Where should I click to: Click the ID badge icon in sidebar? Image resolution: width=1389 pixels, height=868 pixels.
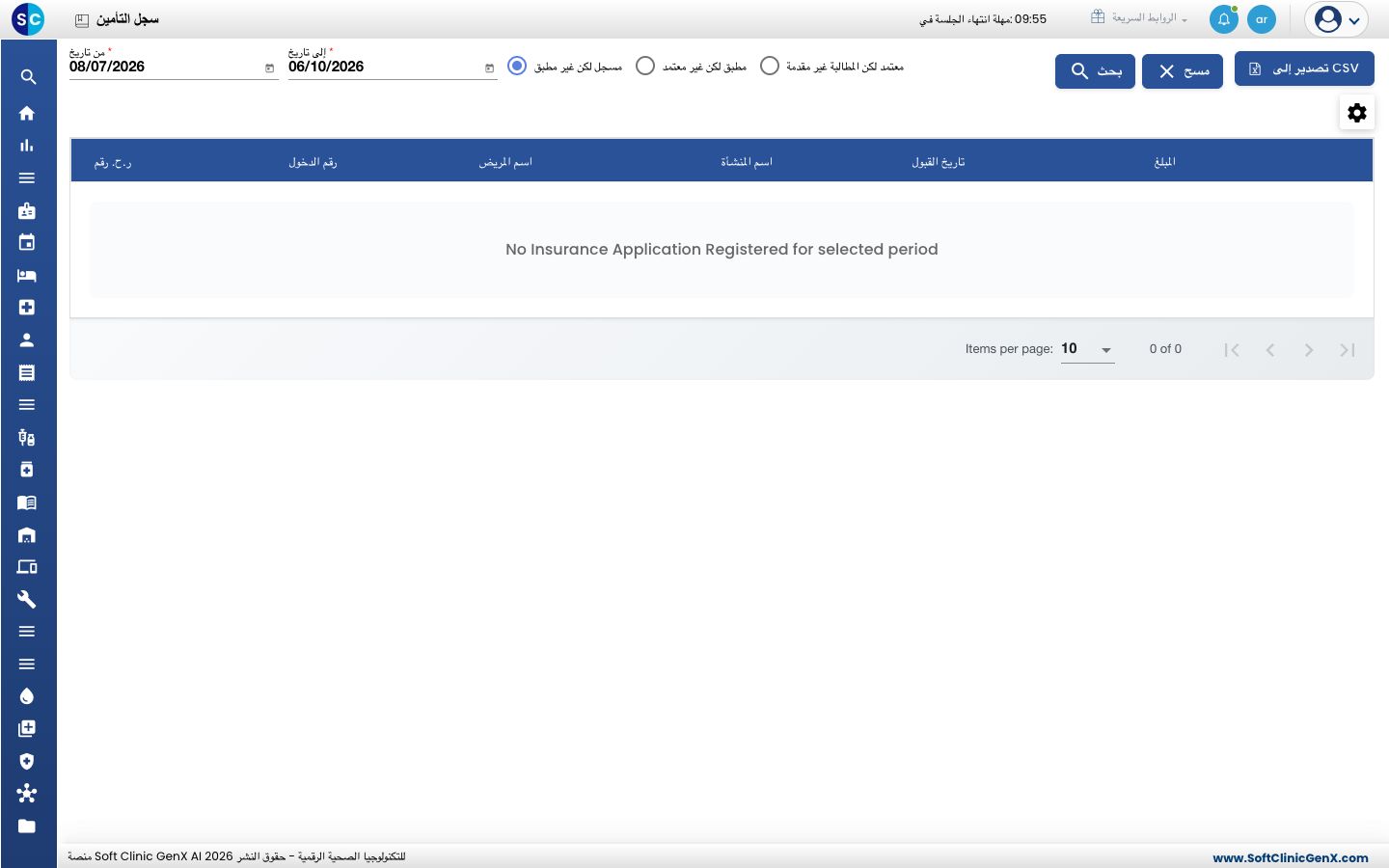[27, 210]
